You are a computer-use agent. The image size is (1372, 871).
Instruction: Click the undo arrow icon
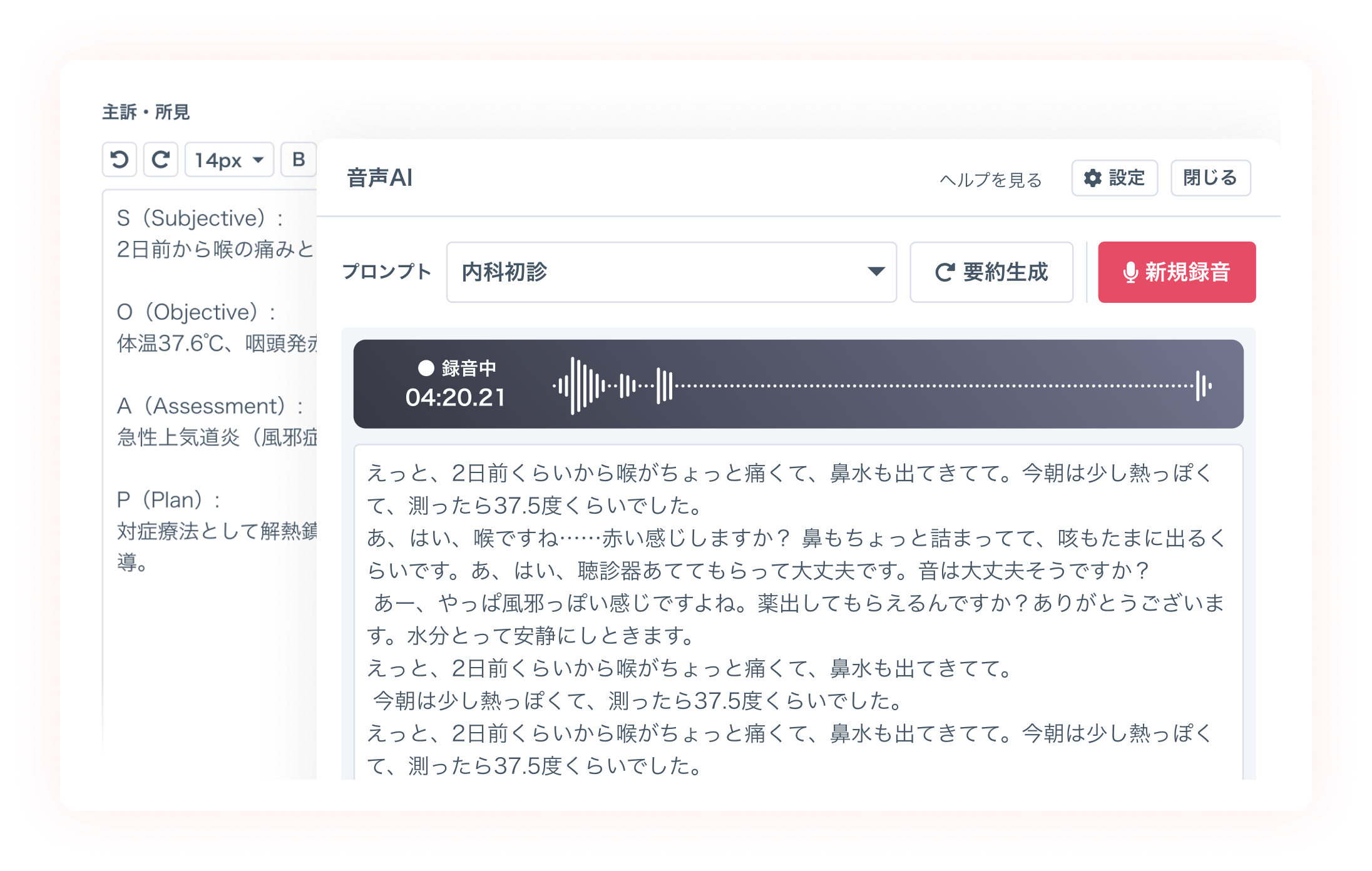119,160
